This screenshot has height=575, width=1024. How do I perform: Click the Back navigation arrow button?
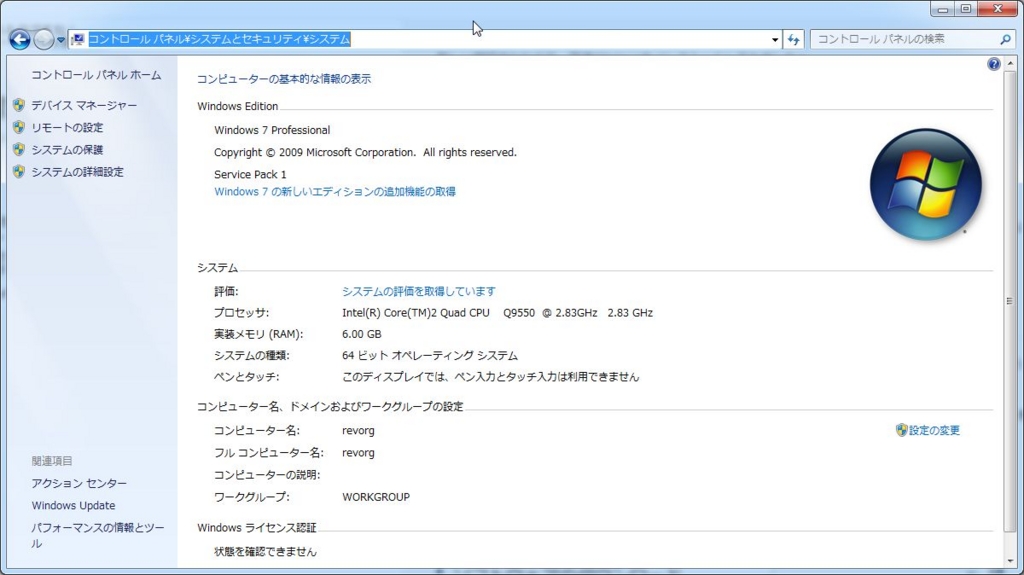[x=20, y=40]
